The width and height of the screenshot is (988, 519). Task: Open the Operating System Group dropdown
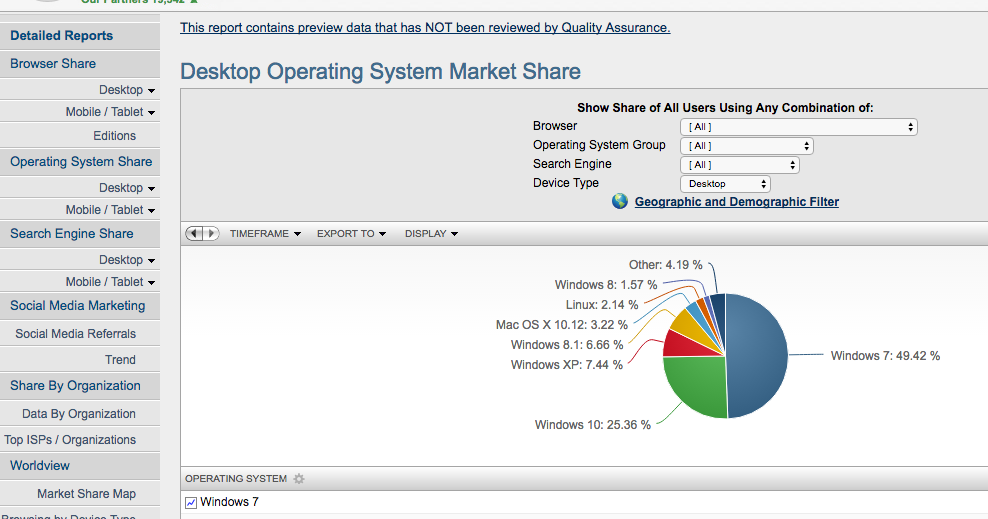click(x=747, y=145)
